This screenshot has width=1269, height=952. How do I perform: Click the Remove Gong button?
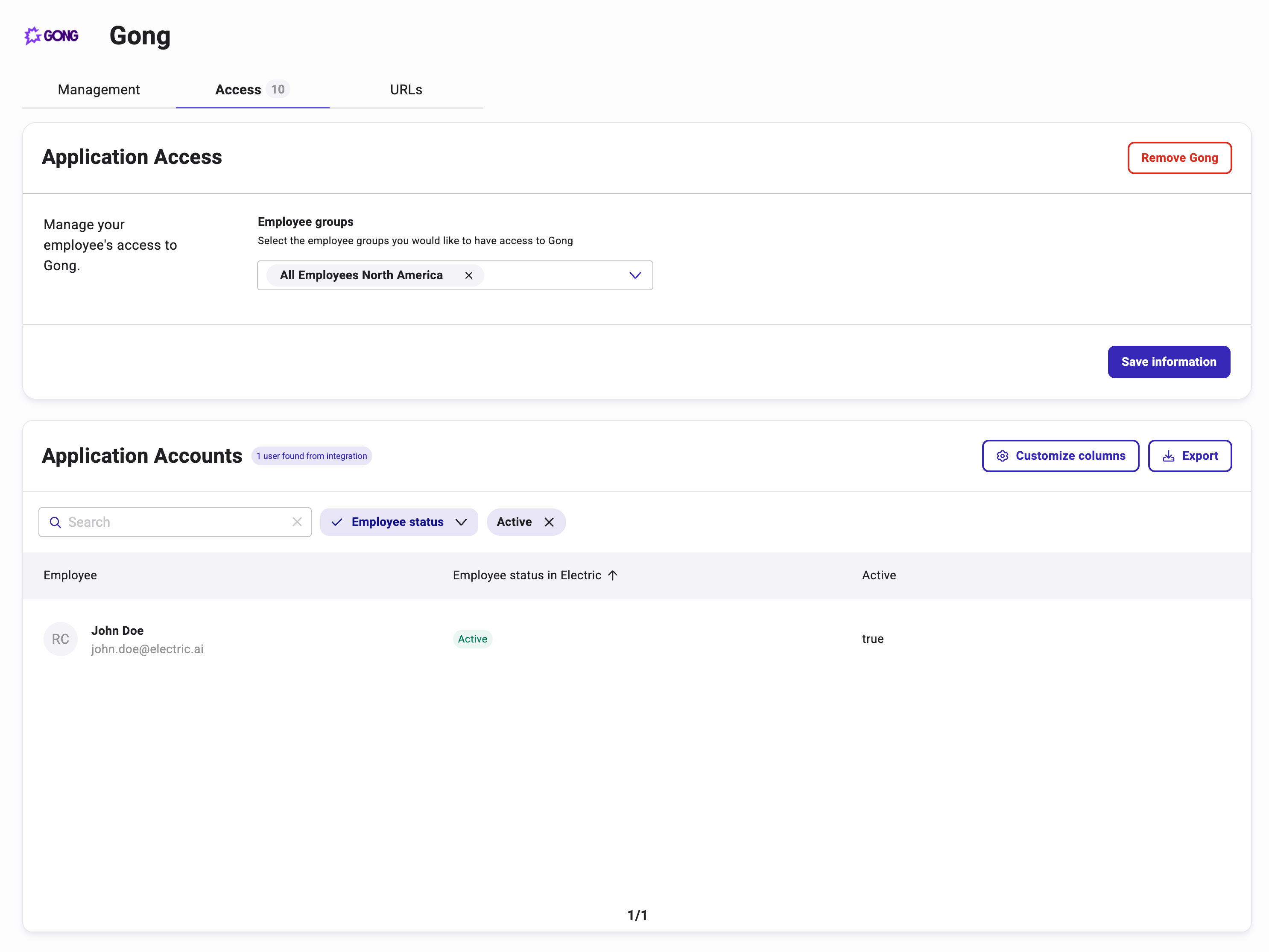click(1179, 158)
